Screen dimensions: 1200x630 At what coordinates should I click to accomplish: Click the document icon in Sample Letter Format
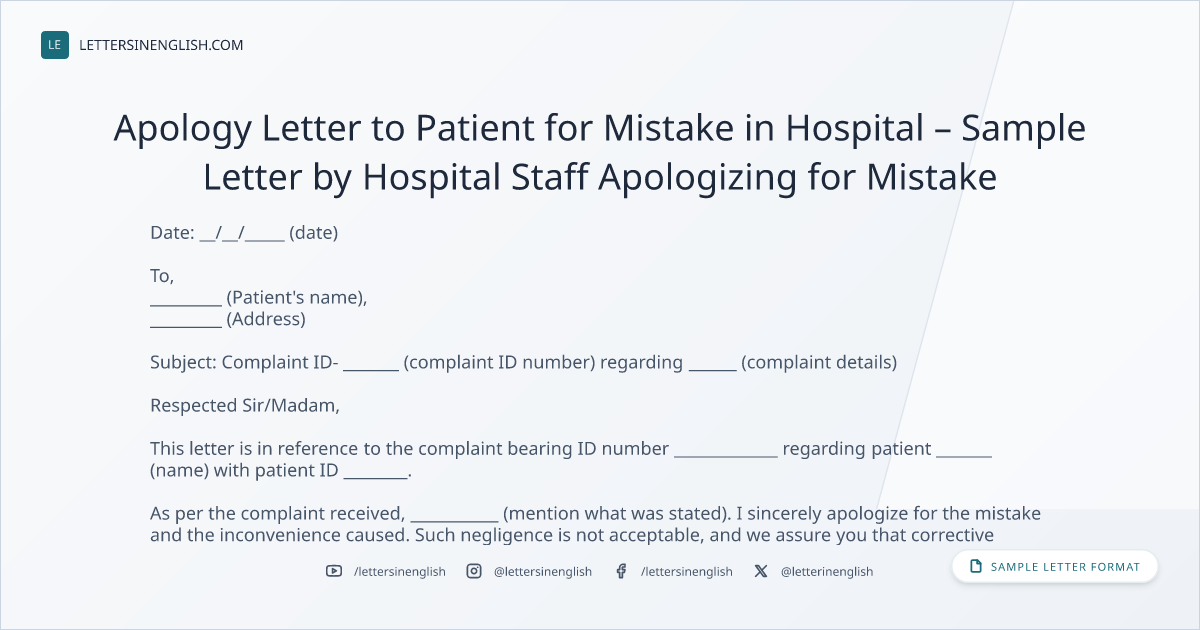[x=976, y=567]
